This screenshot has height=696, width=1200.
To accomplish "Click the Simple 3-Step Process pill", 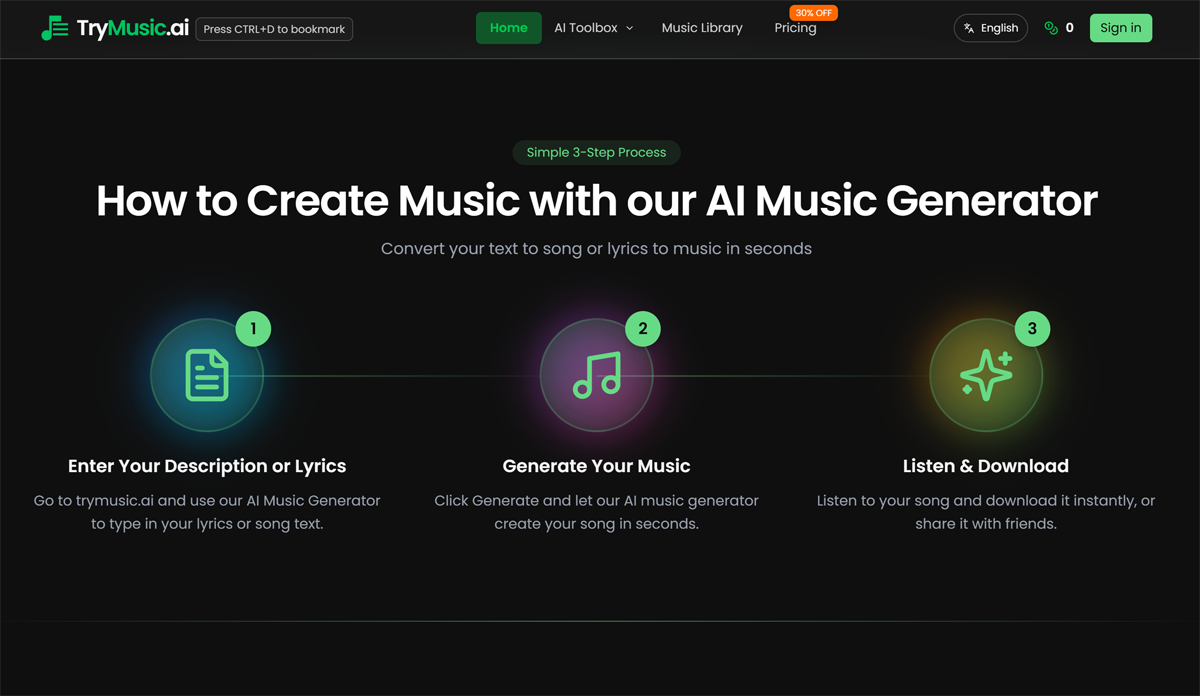I will (x=596, y=152).
